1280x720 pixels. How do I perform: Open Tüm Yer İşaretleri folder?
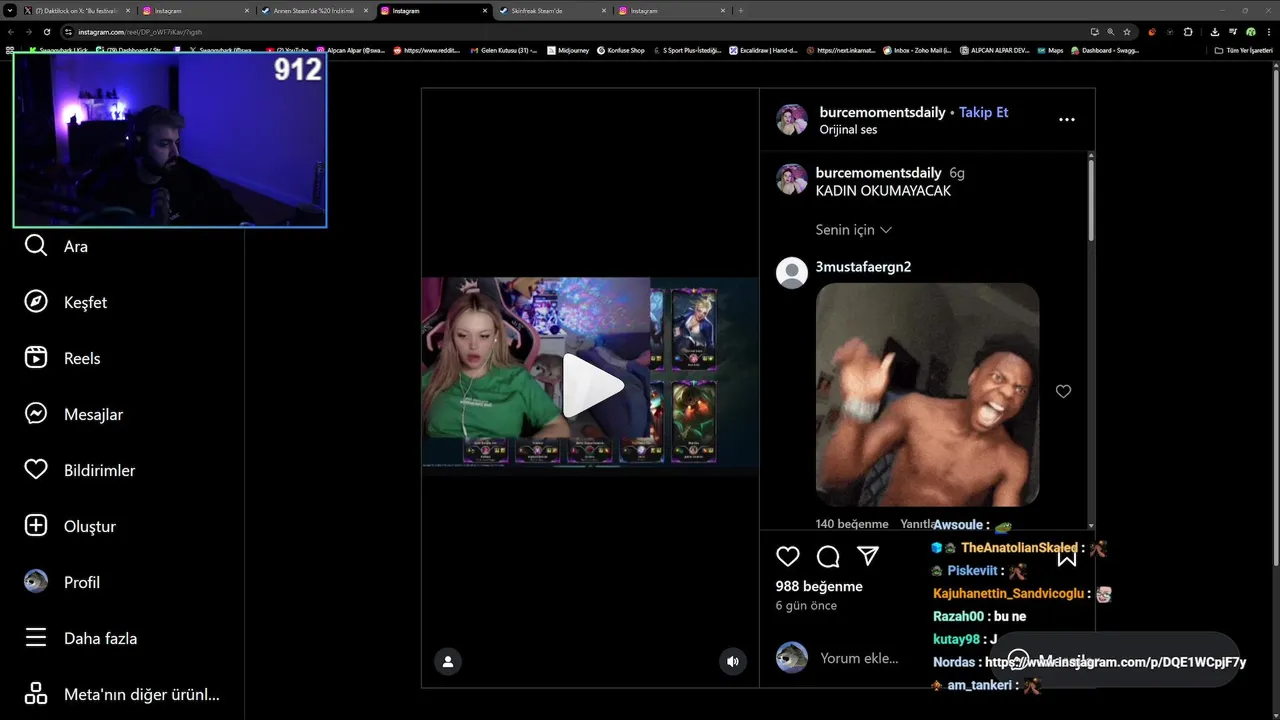1243,50
